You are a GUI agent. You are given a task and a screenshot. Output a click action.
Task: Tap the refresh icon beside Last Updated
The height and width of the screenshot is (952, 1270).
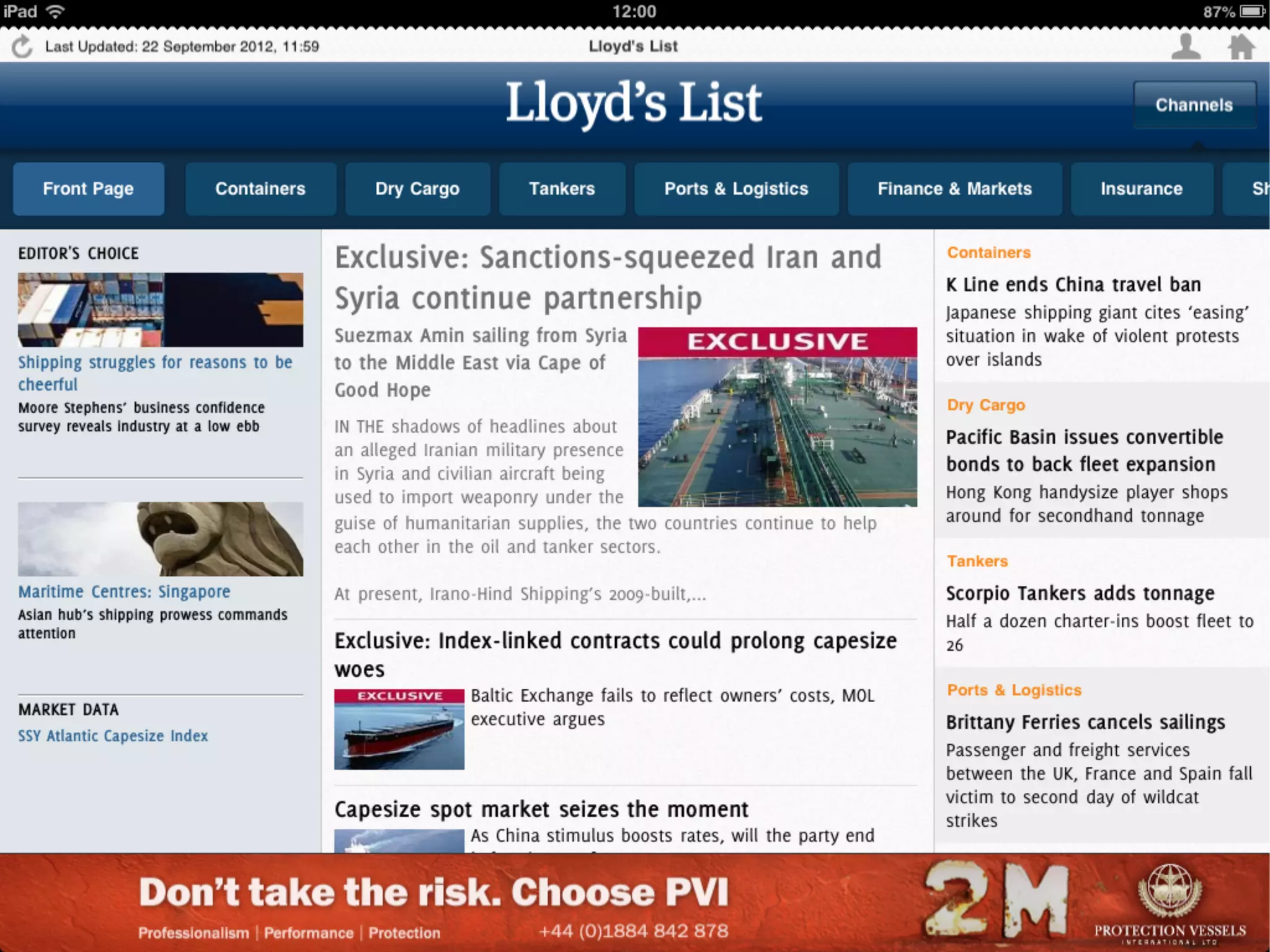point(22,46)
